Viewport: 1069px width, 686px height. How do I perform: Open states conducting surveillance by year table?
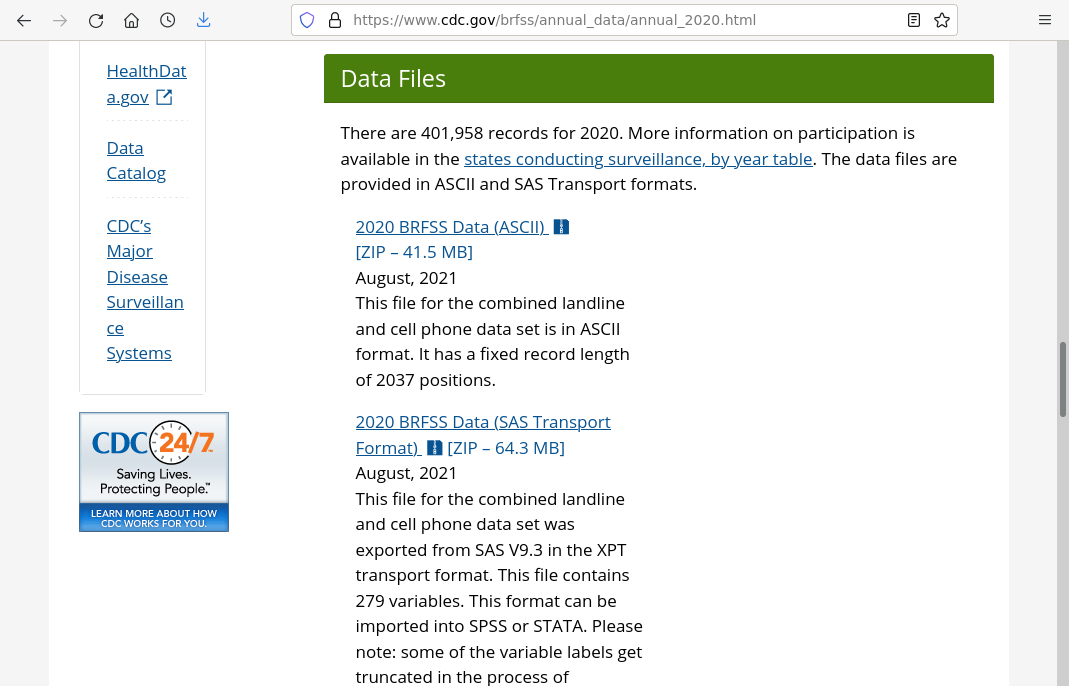(638, 159)
